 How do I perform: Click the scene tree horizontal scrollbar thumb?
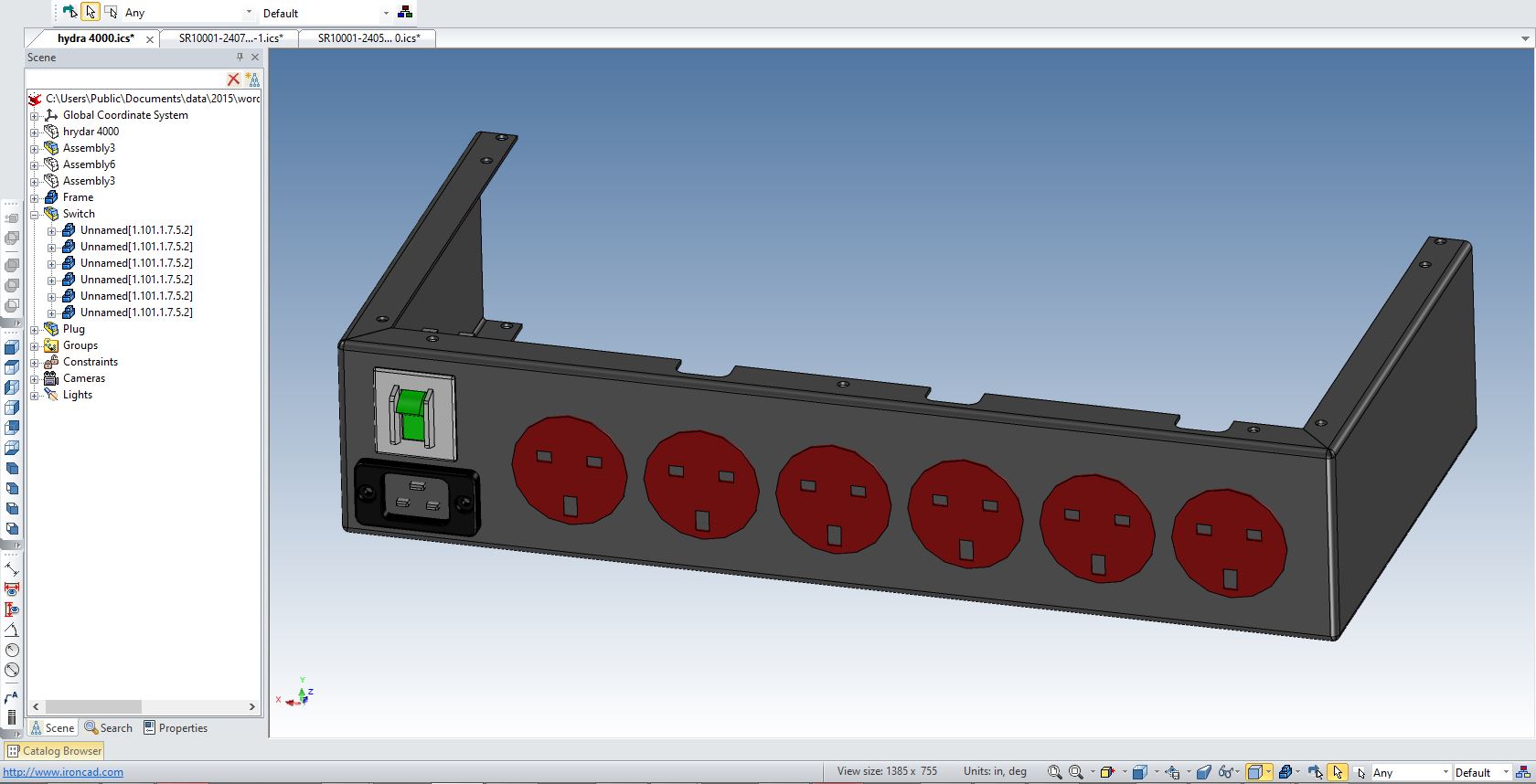coord(92,706)
